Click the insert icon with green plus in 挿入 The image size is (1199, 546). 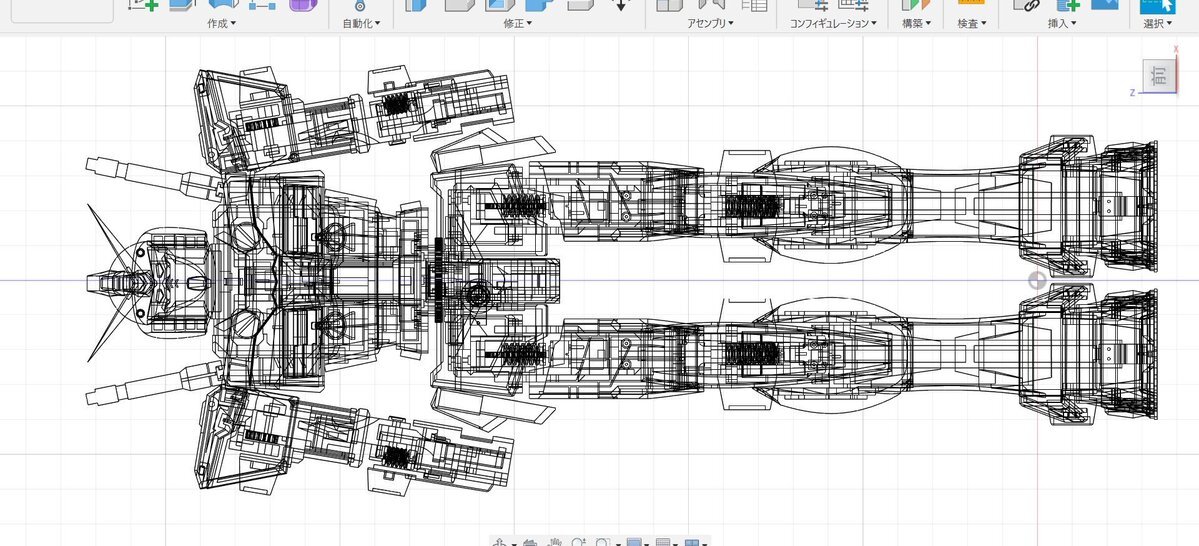pyautogui.click(x=1067, y=4)
